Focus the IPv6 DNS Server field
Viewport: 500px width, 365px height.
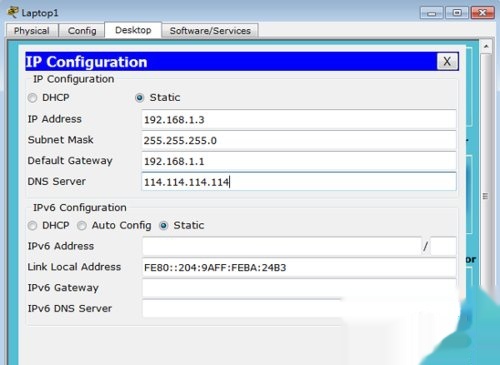pos(299,309)
